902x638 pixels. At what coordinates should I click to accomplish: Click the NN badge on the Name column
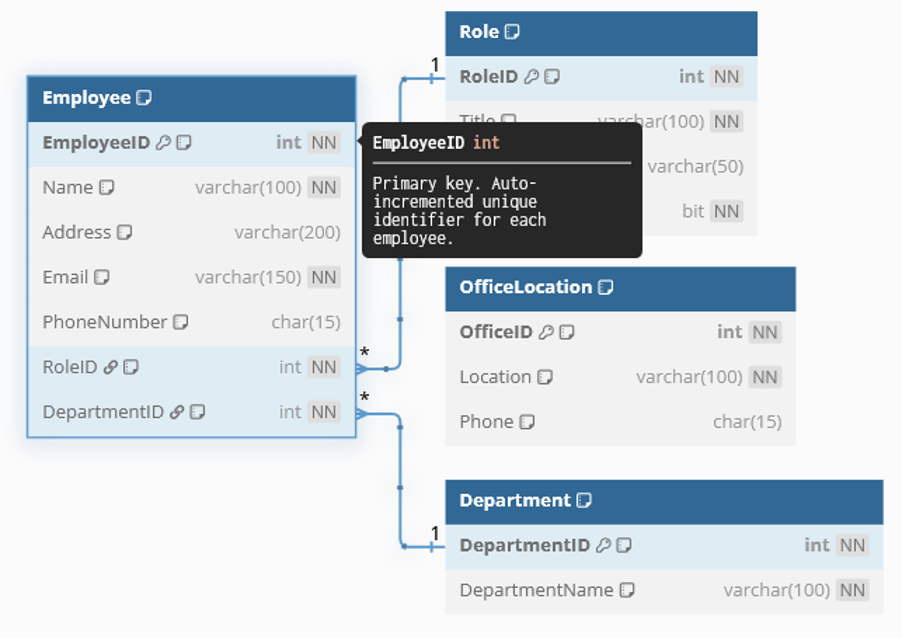point(324,187)
